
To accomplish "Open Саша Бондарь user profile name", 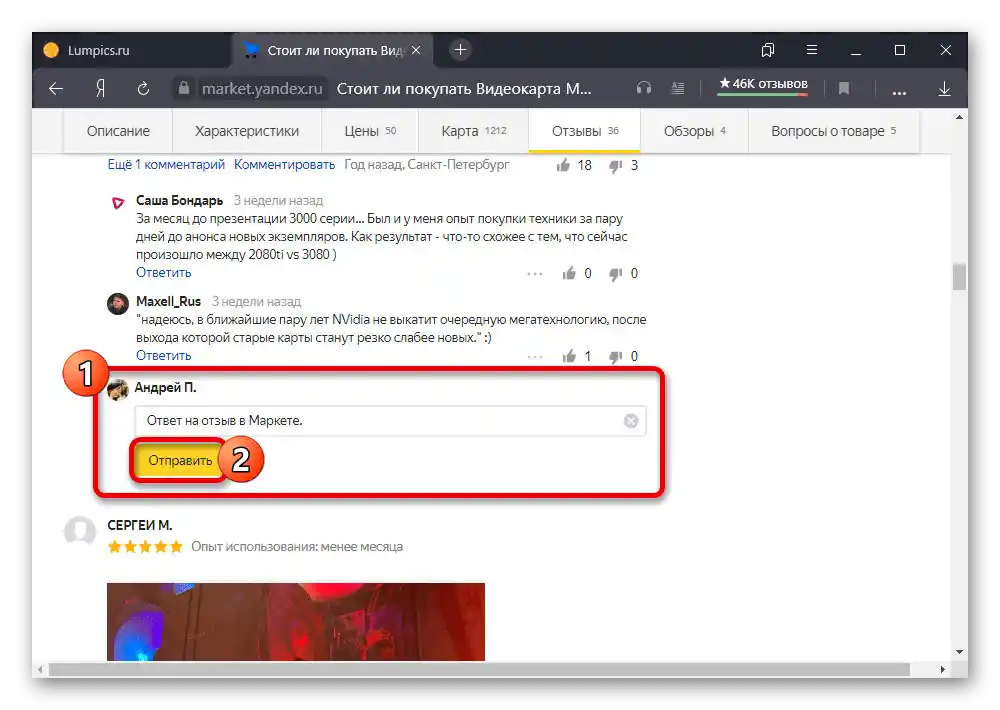I will (x=179, y=200).
